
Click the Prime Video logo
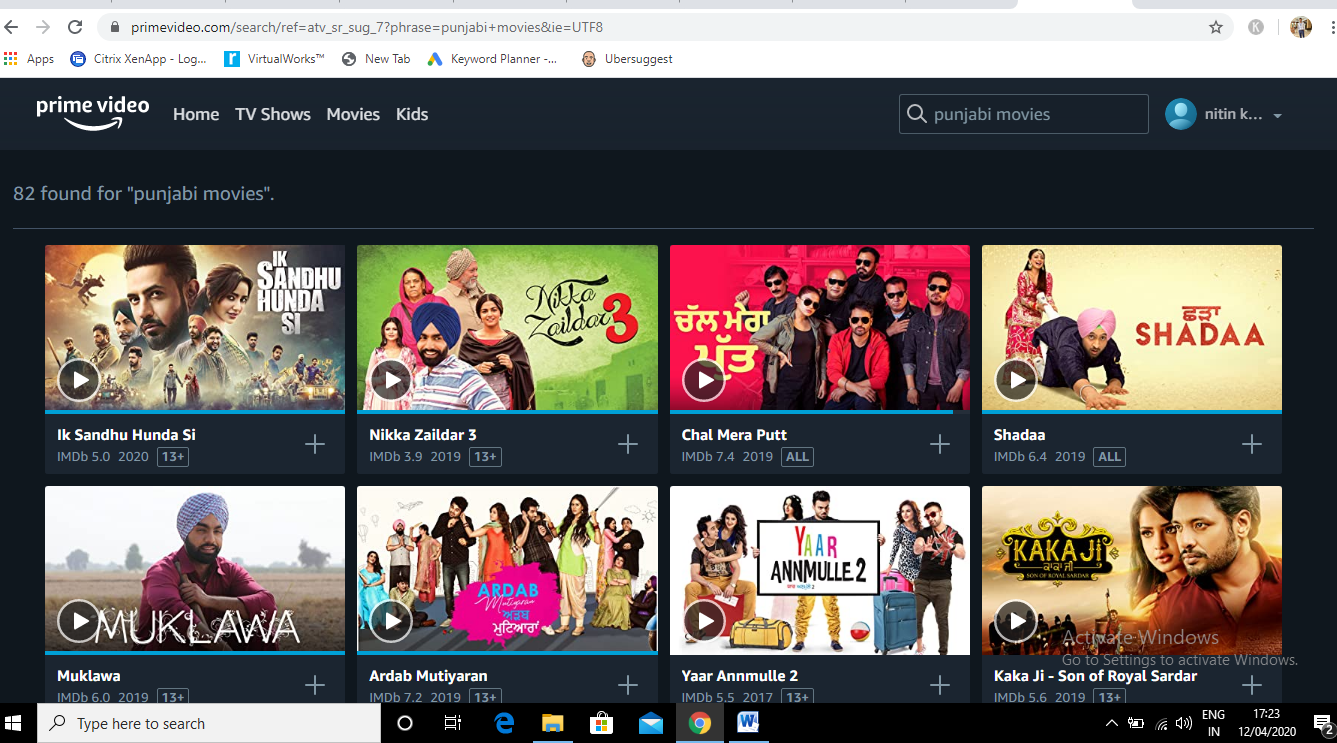tap(93, 113)
